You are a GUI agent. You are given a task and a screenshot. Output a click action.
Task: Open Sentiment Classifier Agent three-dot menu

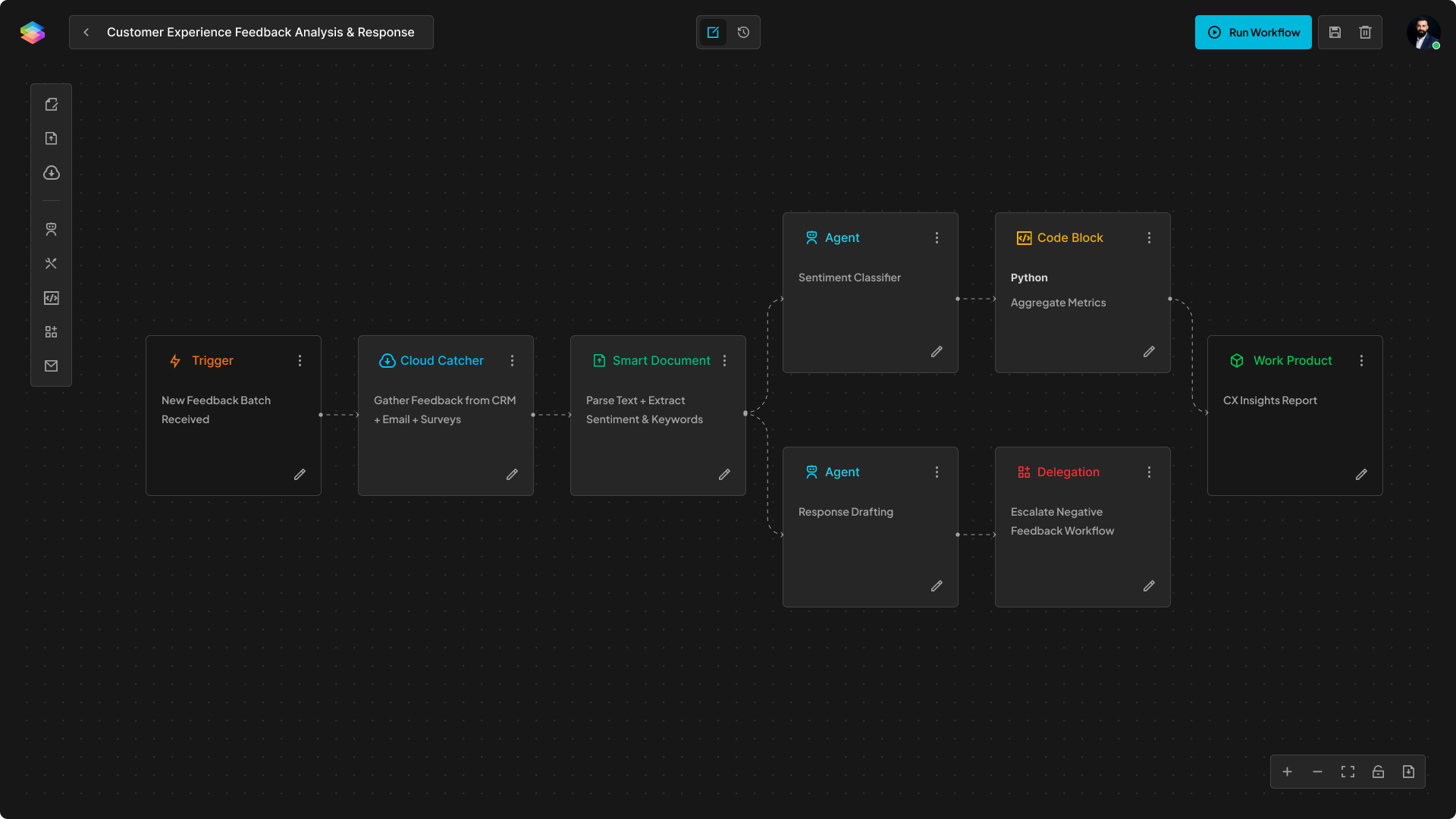[937, 238]
